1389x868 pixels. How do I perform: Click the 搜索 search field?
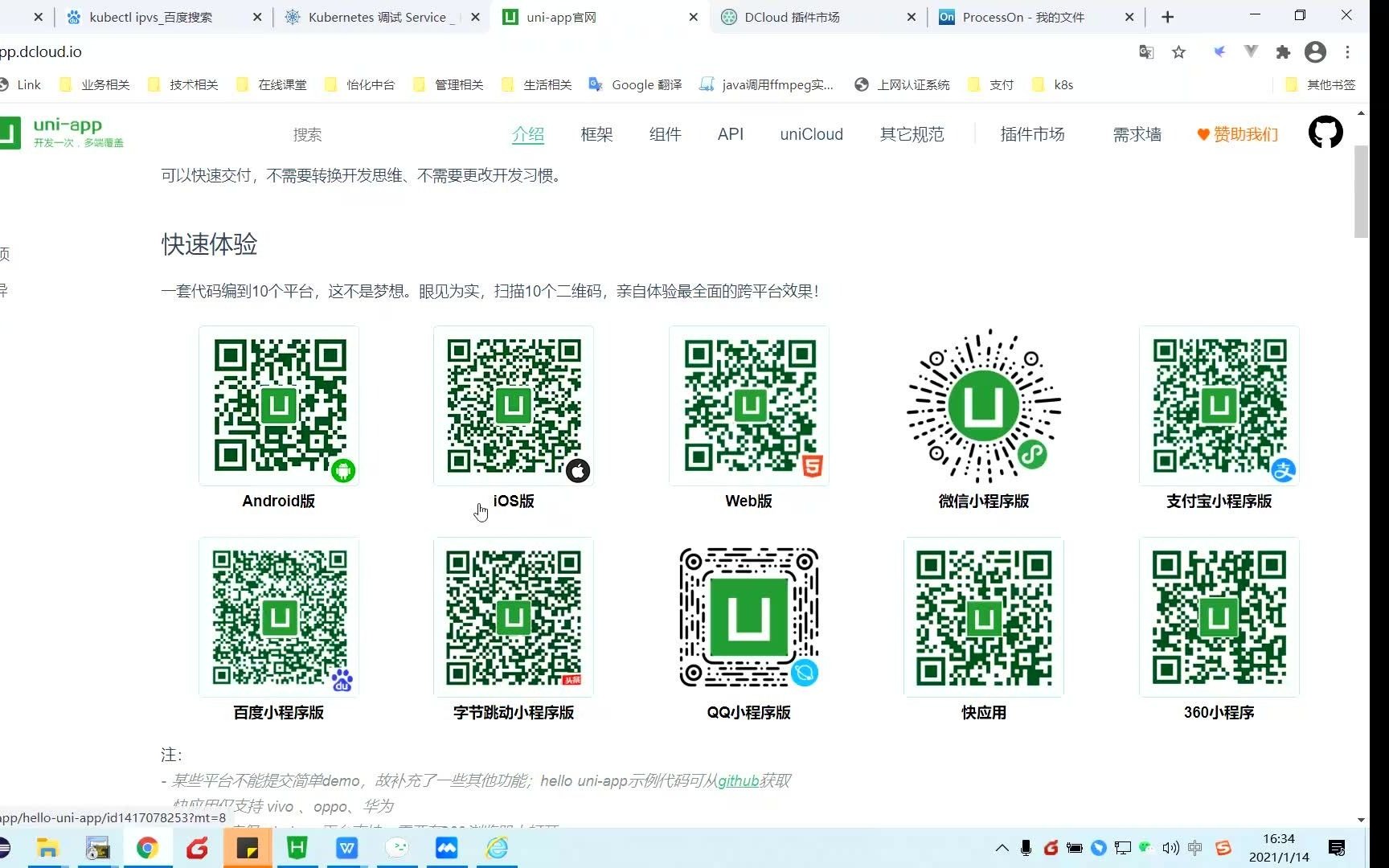(308, 134)
